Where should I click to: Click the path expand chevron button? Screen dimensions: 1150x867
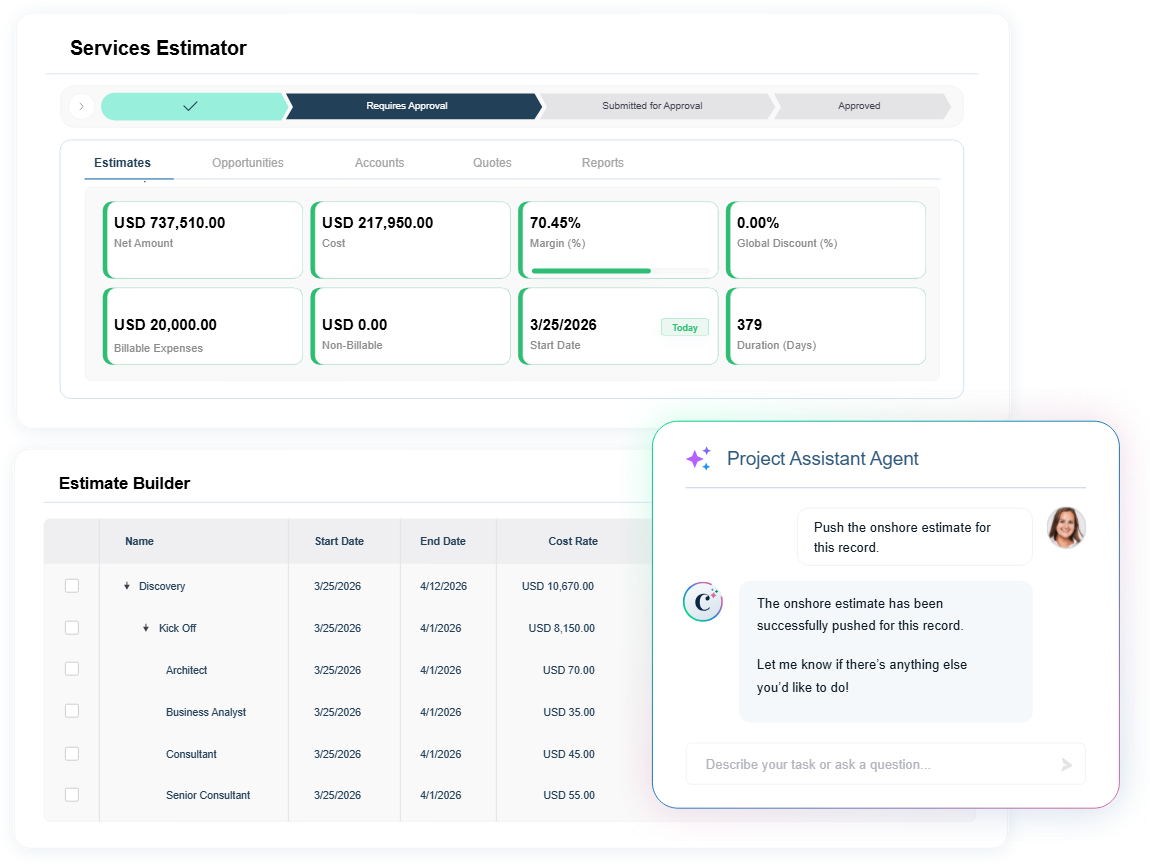81,106
